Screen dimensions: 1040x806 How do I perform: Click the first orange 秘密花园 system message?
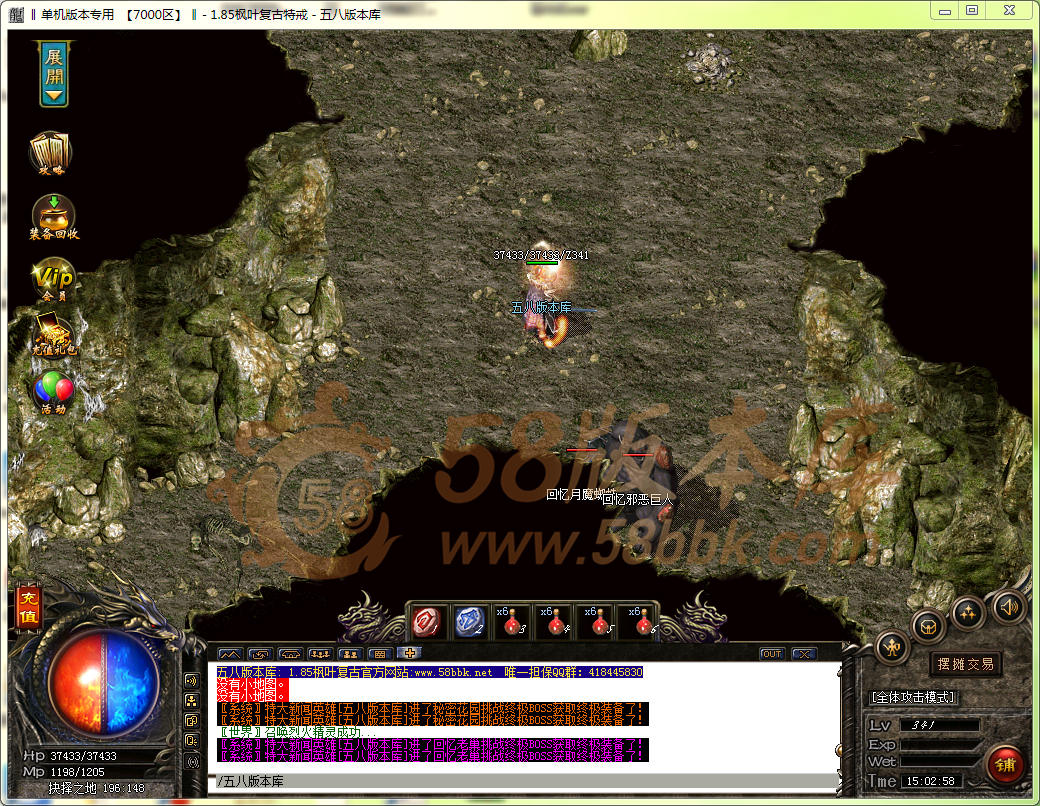click(432, 708)
